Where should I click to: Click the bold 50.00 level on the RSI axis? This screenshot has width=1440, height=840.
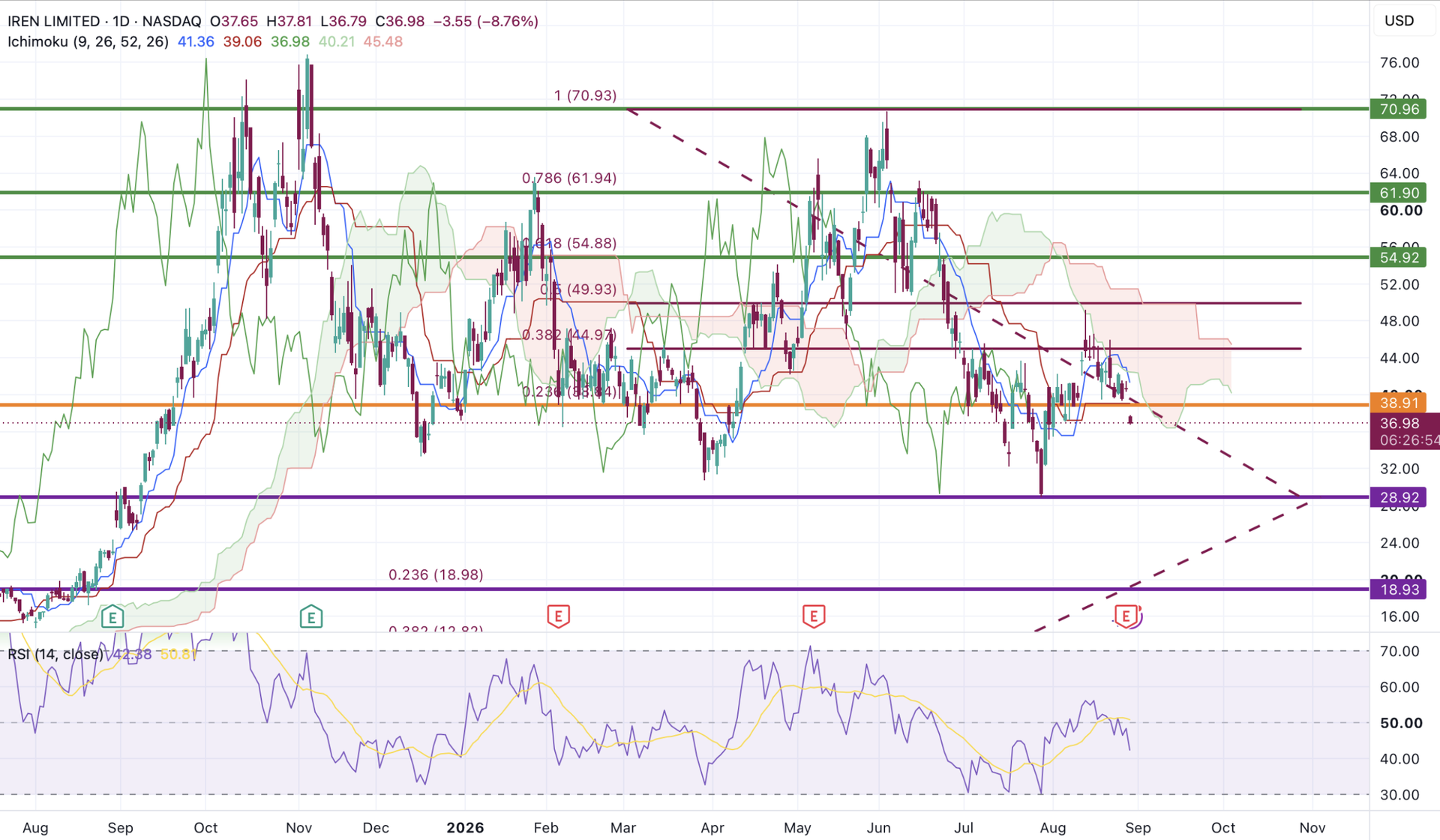coord(1401,722)
